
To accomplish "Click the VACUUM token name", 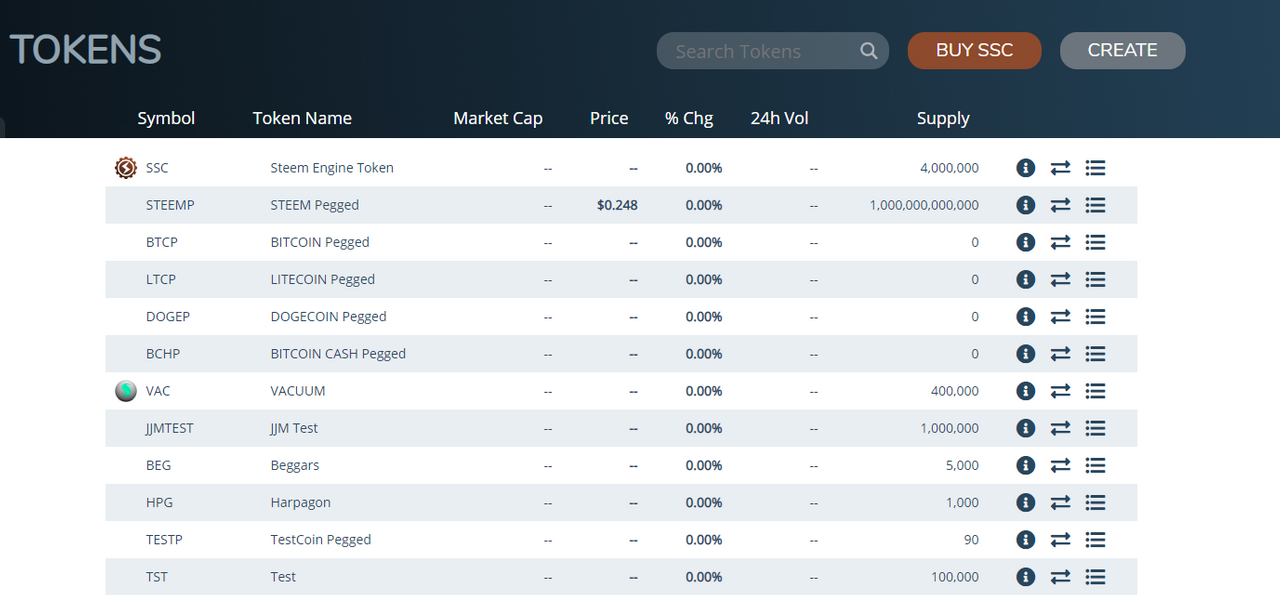I will (x=298, y=391).
